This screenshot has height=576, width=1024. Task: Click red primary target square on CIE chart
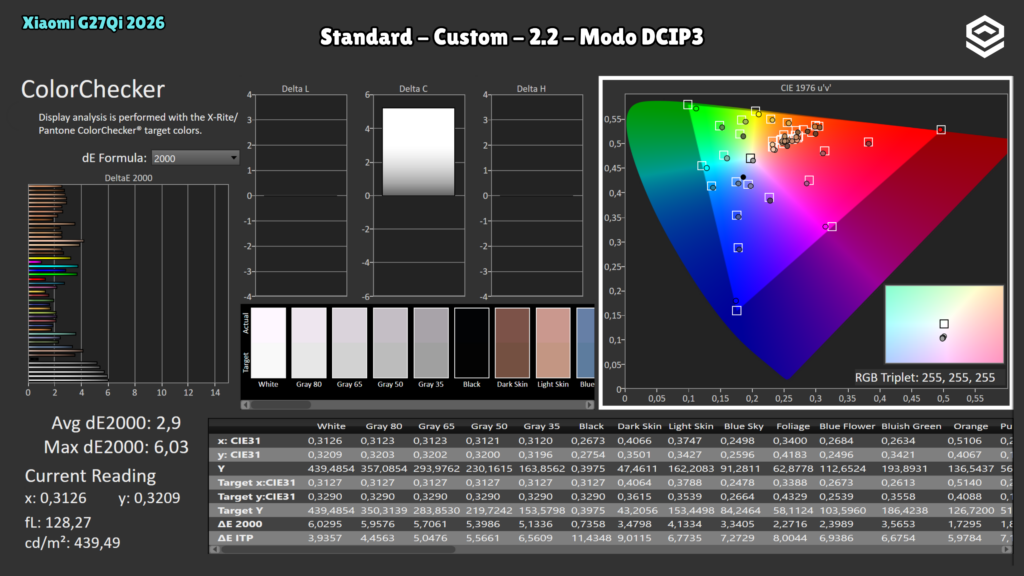[941, 130]
